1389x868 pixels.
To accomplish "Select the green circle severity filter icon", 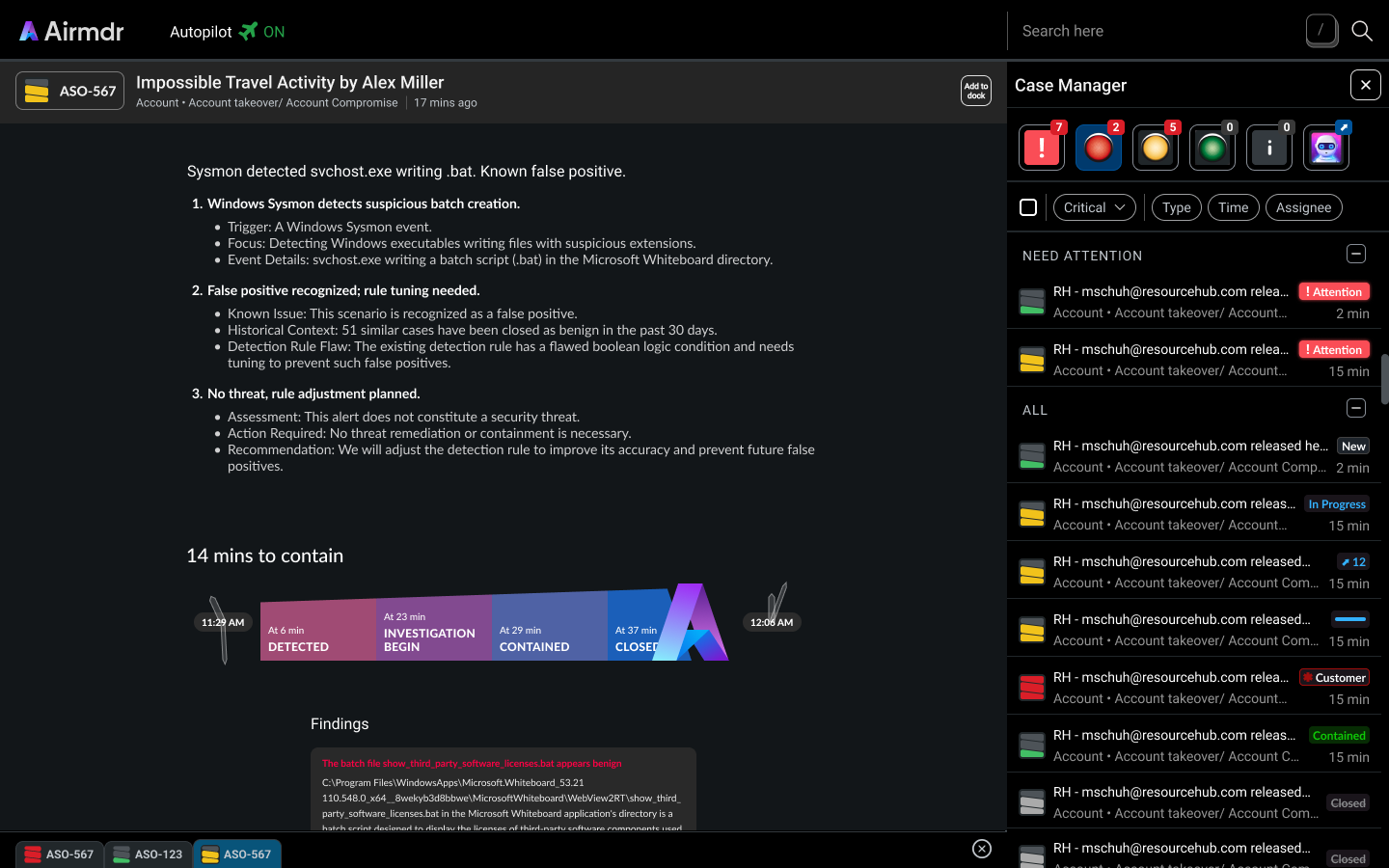I will pos(1212,148).
